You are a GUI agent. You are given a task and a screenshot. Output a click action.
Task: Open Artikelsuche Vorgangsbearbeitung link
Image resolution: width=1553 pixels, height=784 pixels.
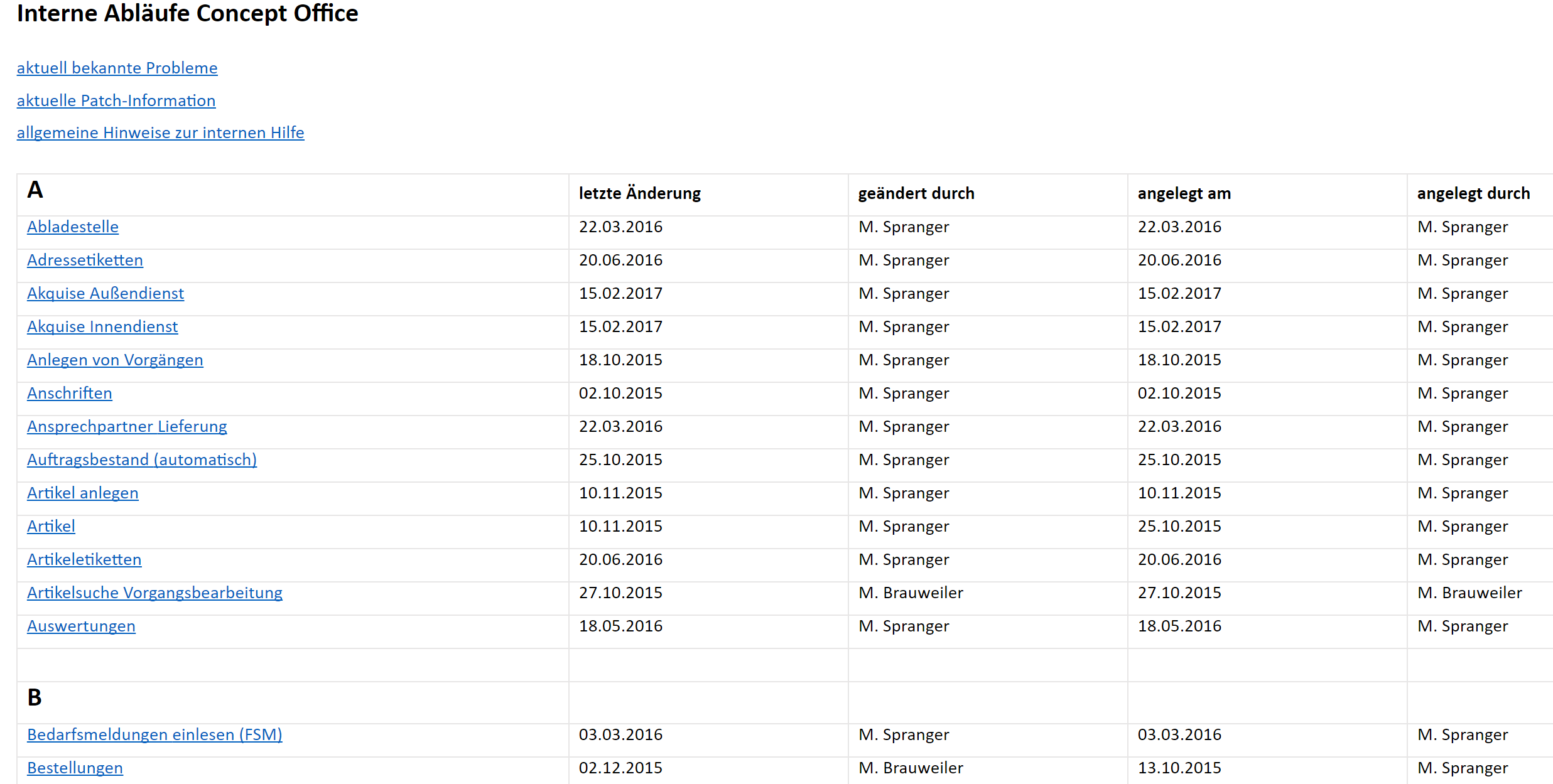[x=154, y=593]
